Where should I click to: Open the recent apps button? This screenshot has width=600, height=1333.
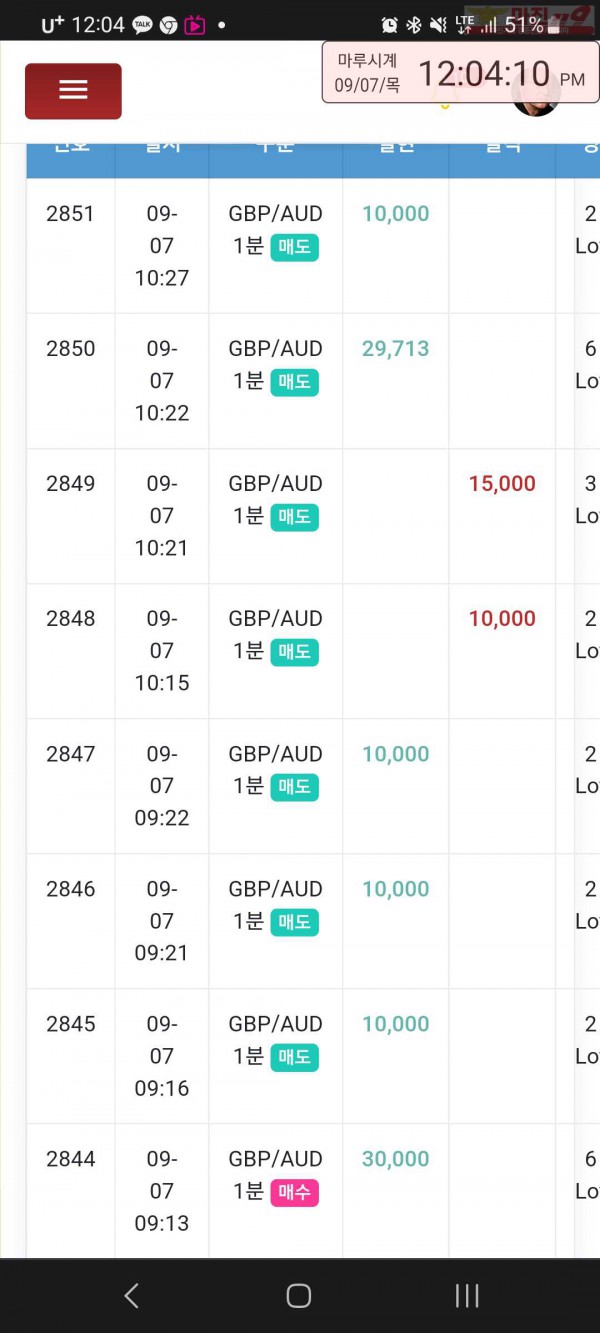[x=467, y=1296]
